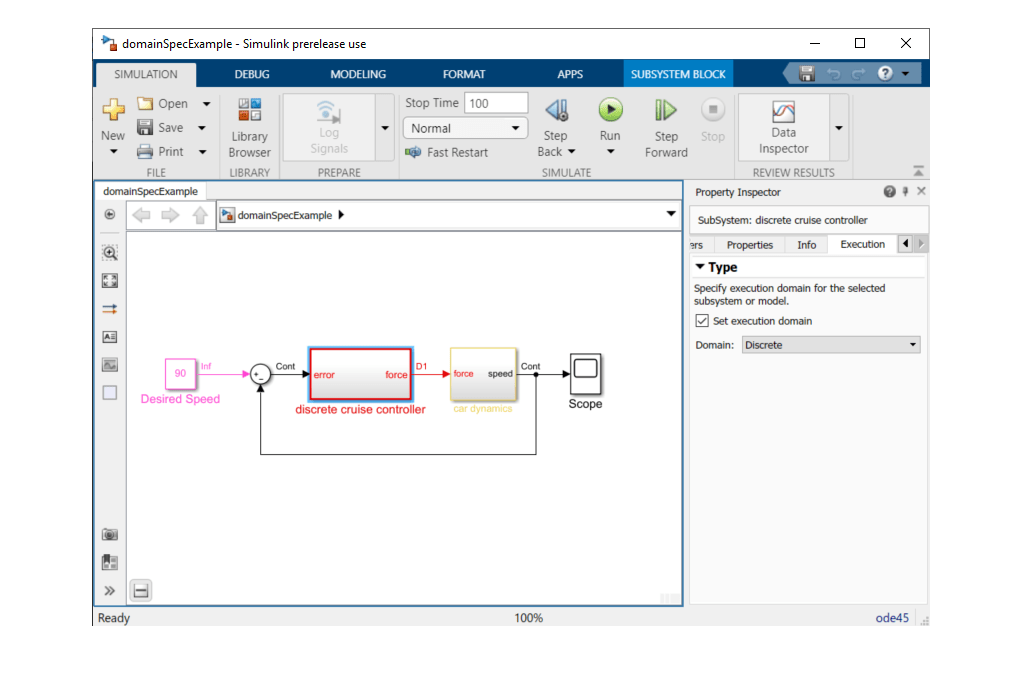Collapse the Type section triangle
The height and width of the screenshot is (689, 1024).
tap(700, 266)
